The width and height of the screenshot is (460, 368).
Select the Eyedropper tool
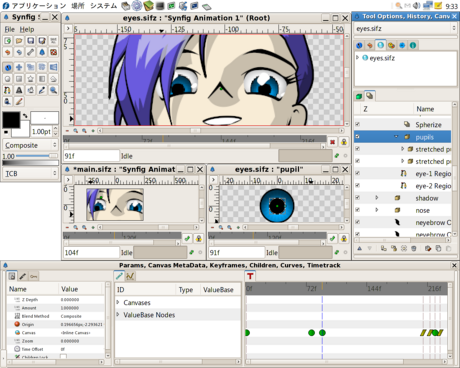42,90
